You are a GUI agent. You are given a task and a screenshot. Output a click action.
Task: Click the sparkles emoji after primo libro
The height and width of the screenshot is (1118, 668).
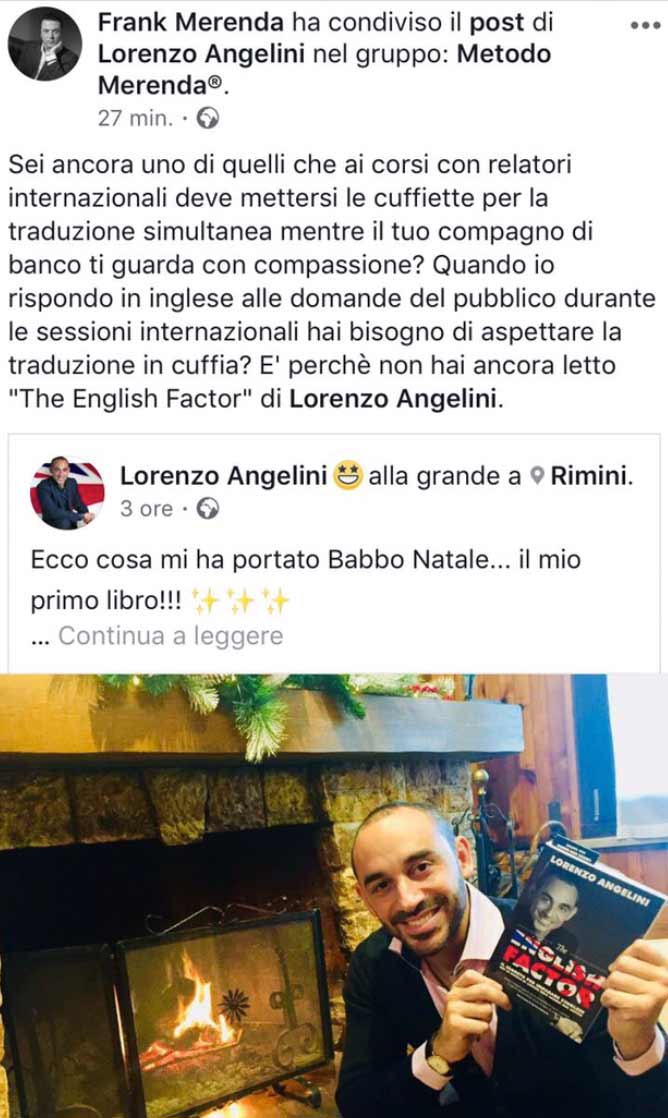(x=242, y=601)
